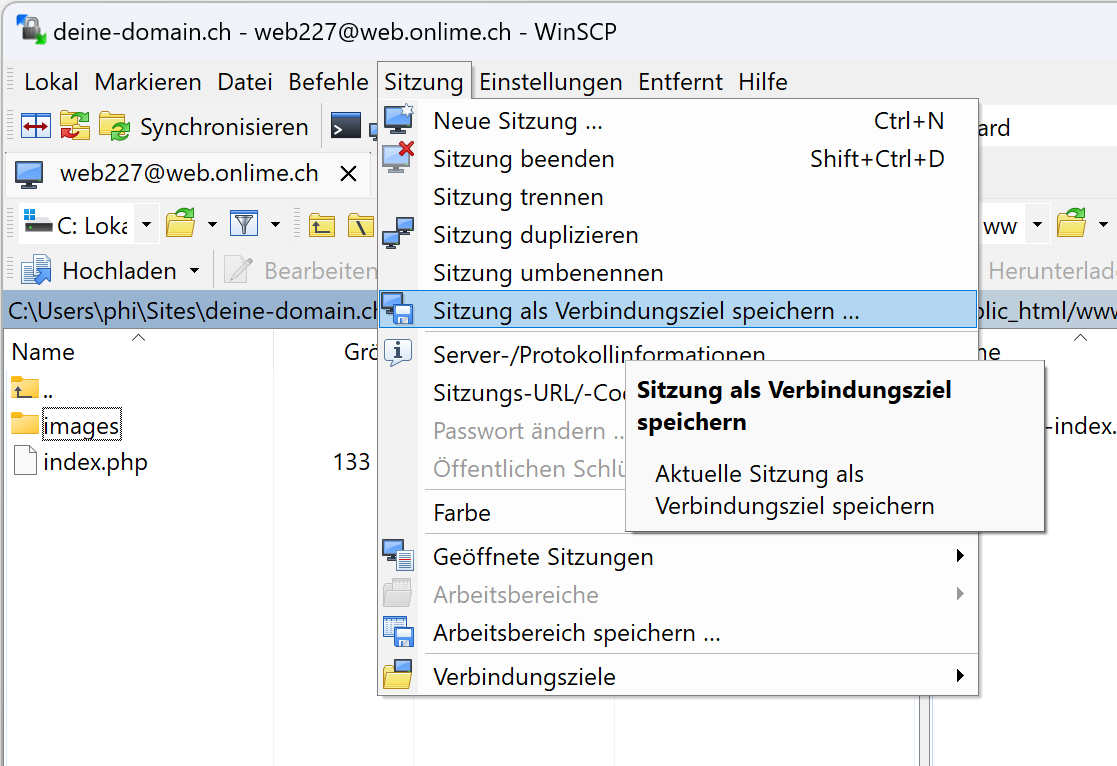
Task: Close the web227@web.onlime.ch session tab
Action: point(348,173)
